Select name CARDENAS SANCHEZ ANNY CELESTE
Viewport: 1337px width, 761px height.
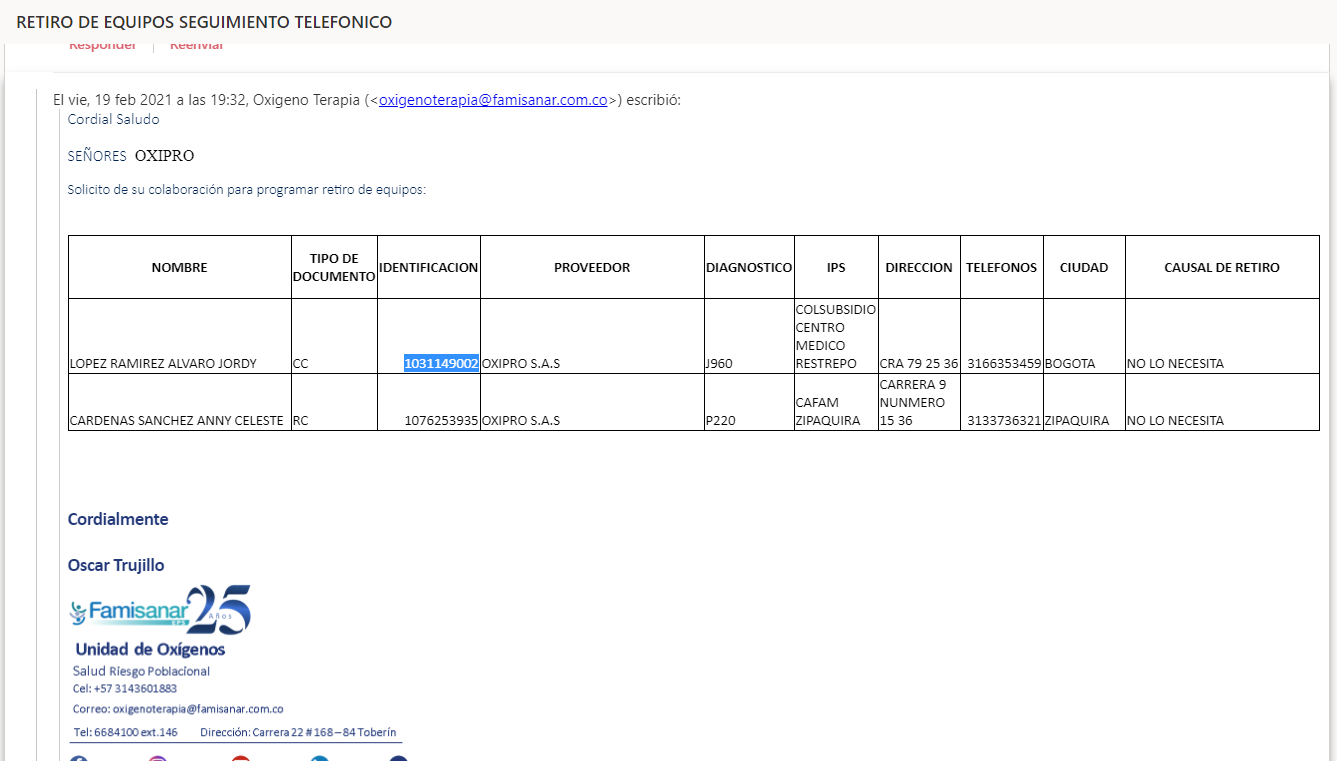177,421
